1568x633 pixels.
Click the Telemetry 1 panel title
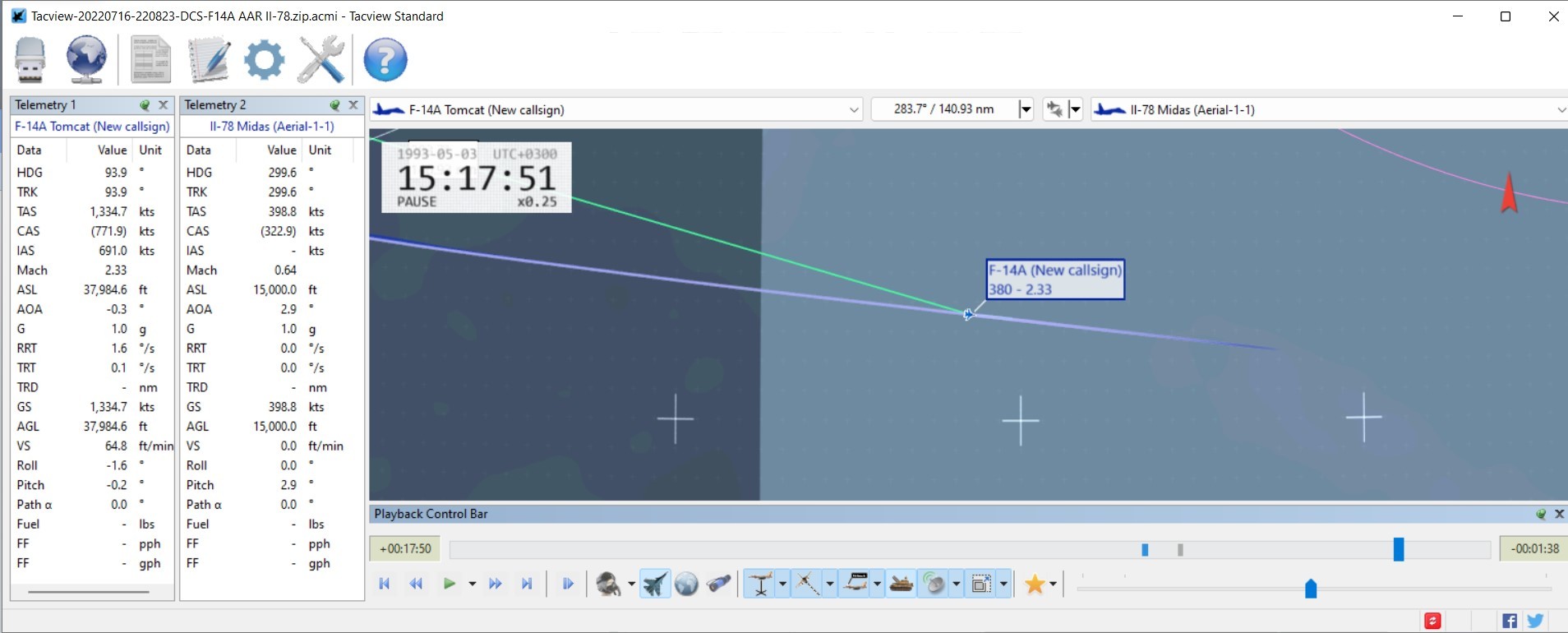[45, 104]
